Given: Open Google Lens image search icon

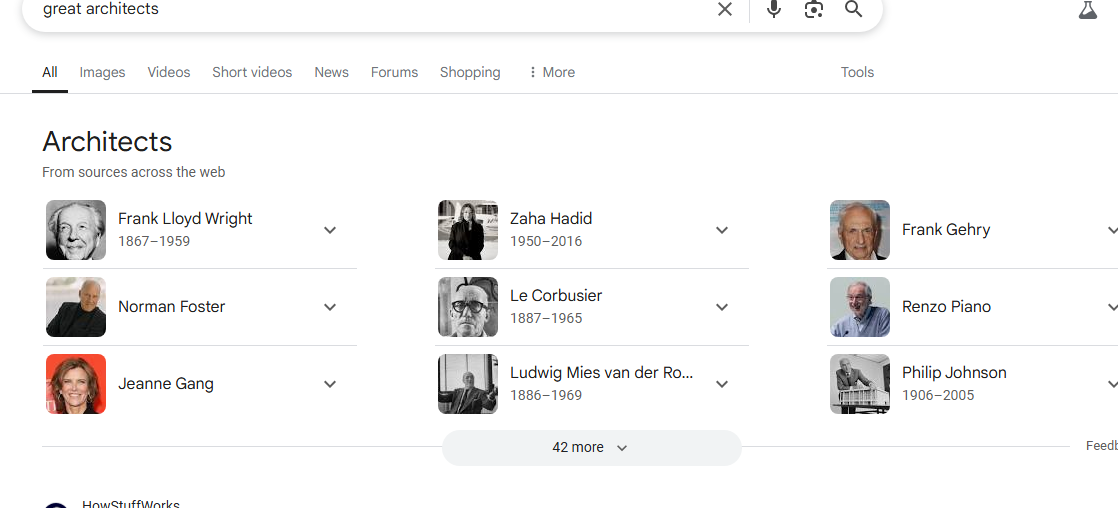Looking at the screenshot, I should 814,9.
